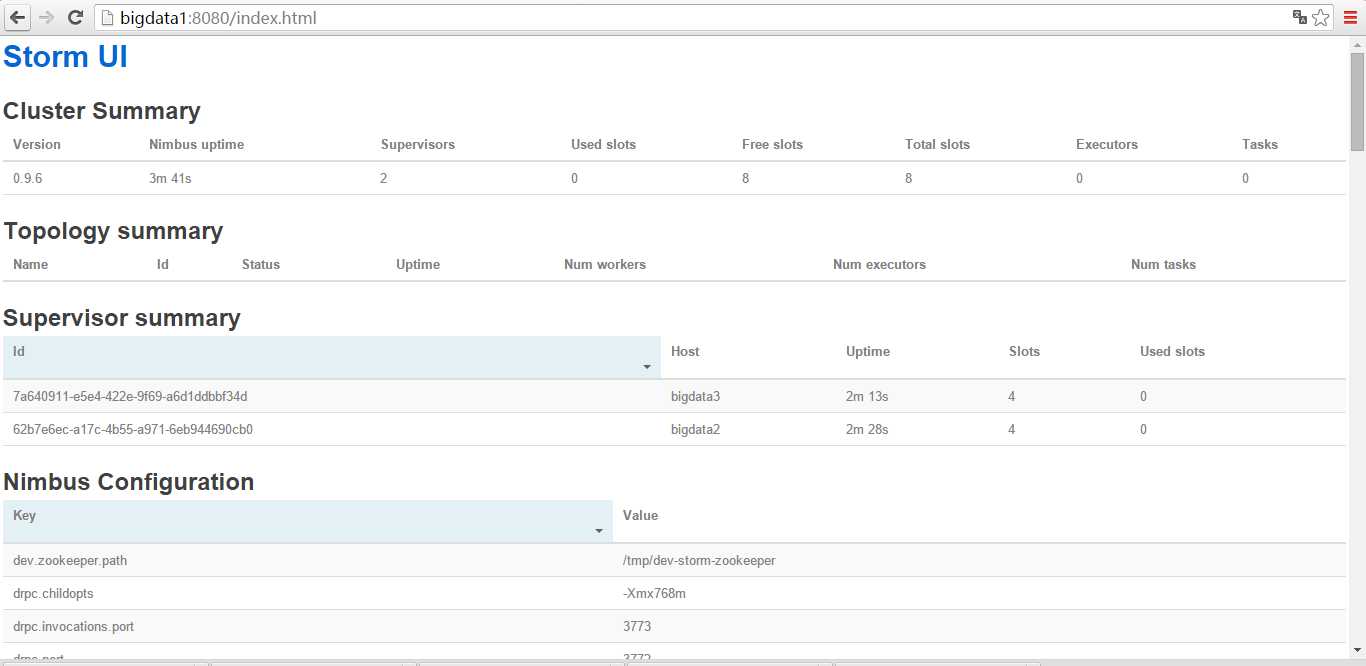Click the page icon beside the URL
Screen dimensions: 1366x666
point(108,18)
